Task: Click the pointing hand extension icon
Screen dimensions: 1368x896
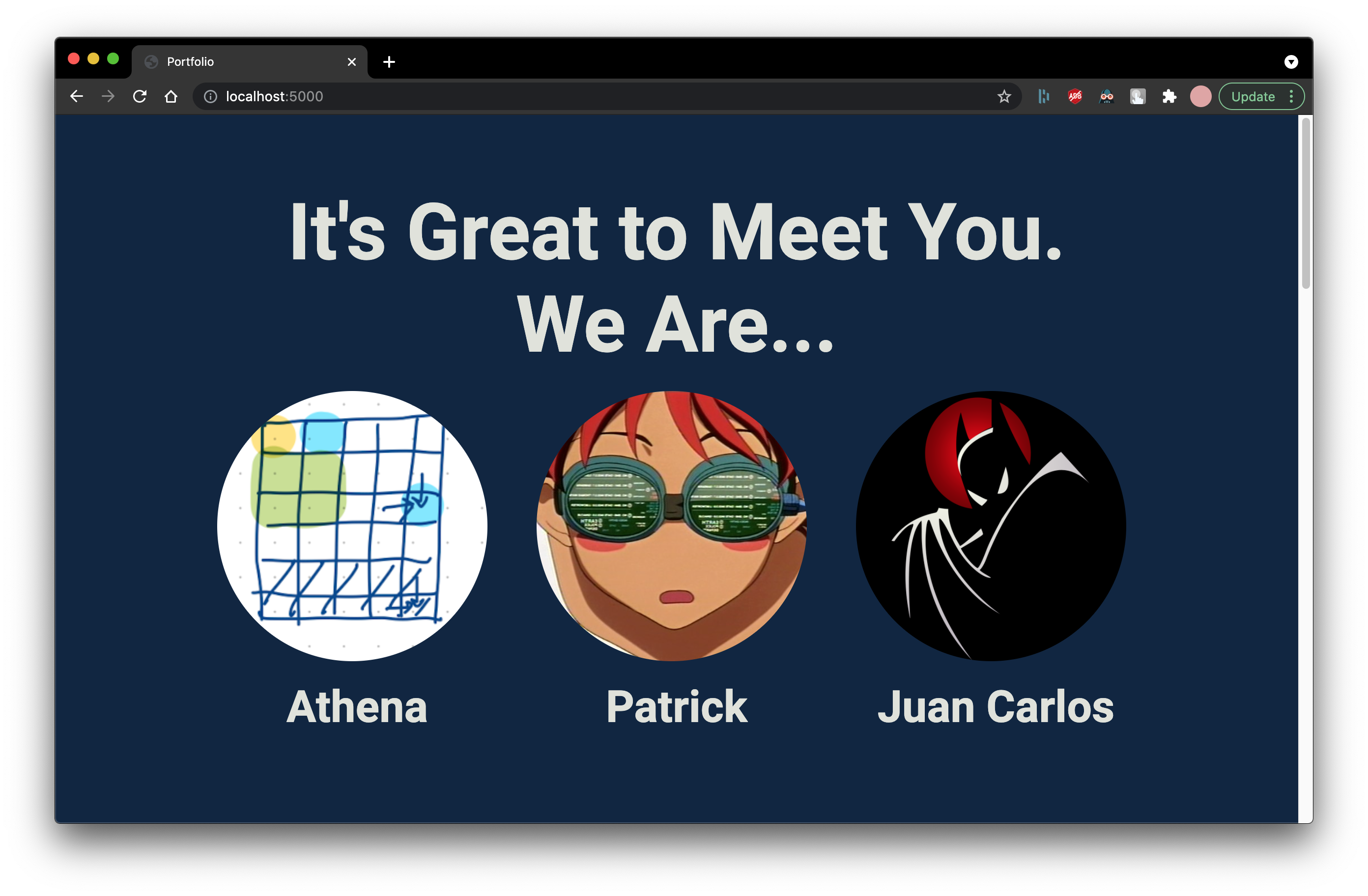Action: [x=1138, y=97]
